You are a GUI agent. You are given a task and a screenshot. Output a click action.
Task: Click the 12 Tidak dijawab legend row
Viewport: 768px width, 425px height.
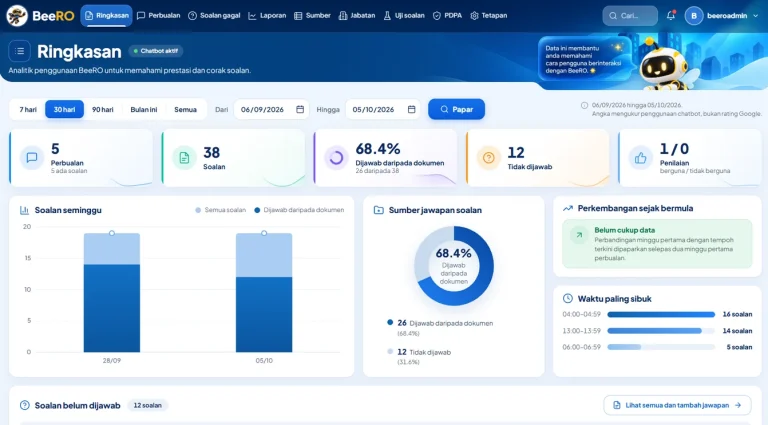click(419, 356)
